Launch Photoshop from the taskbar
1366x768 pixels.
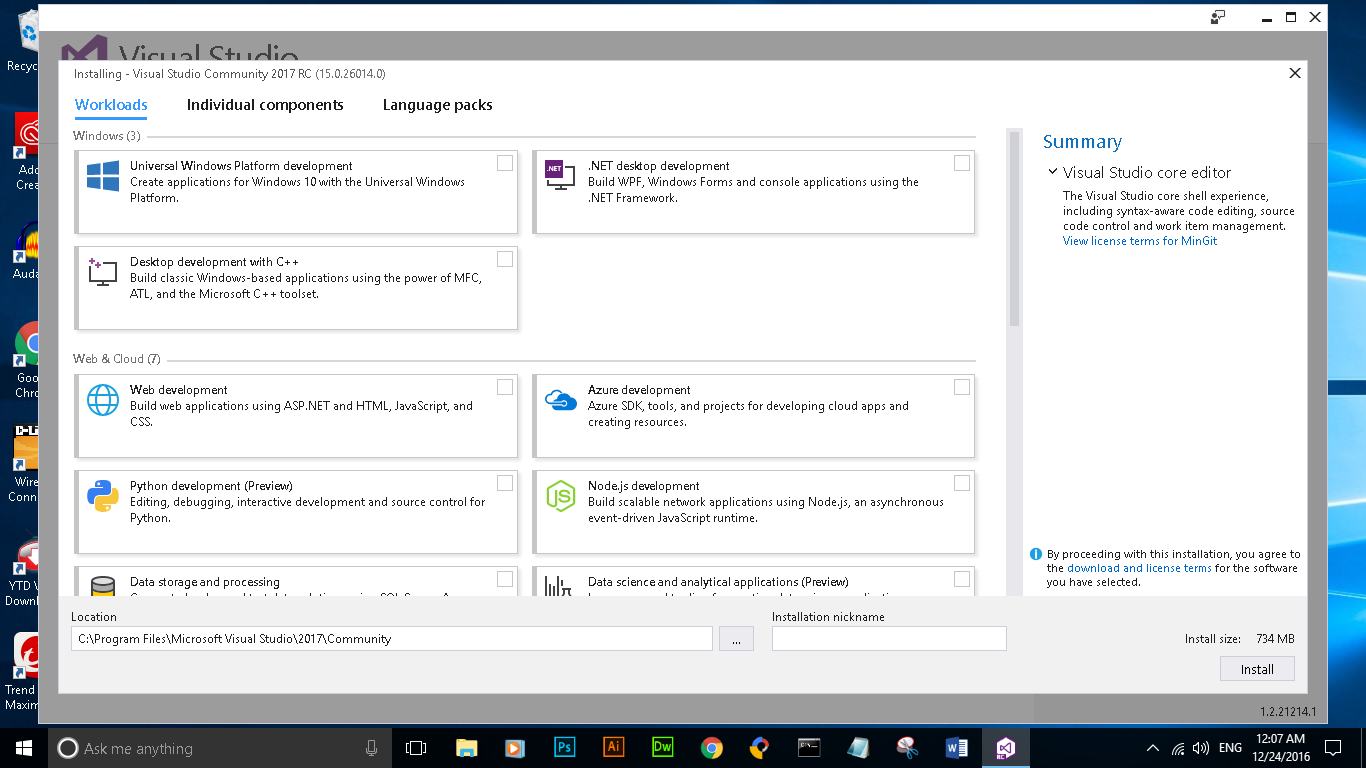(x=564, y=748)
